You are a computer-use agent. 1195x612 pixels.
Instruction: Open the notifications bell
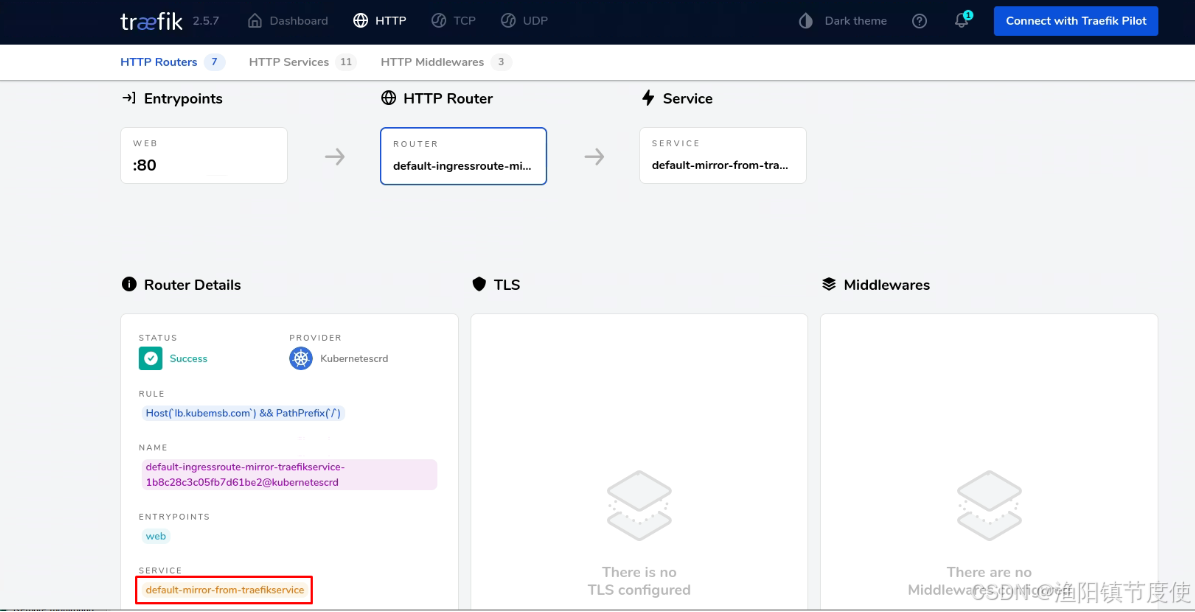(963, 20)
